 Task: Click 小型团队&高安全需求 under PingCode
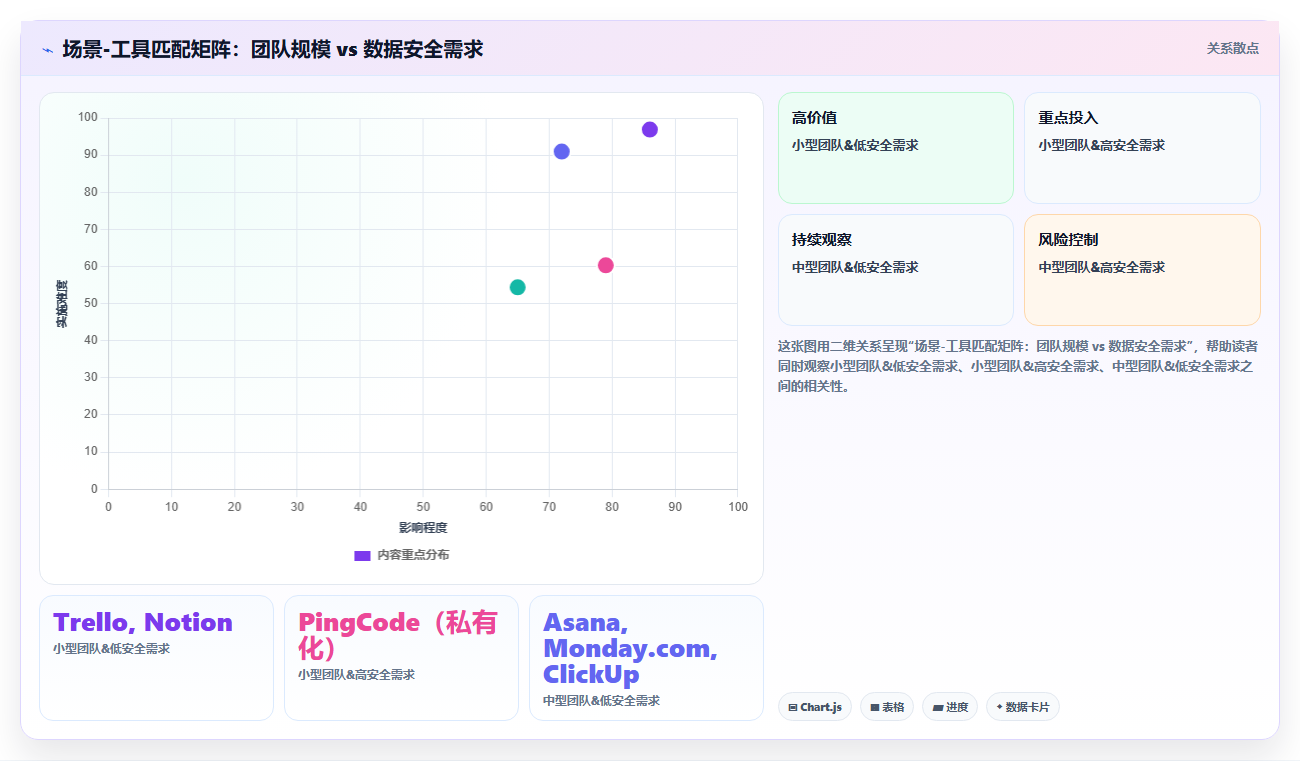pyautogui.click(x=356, y=675)
